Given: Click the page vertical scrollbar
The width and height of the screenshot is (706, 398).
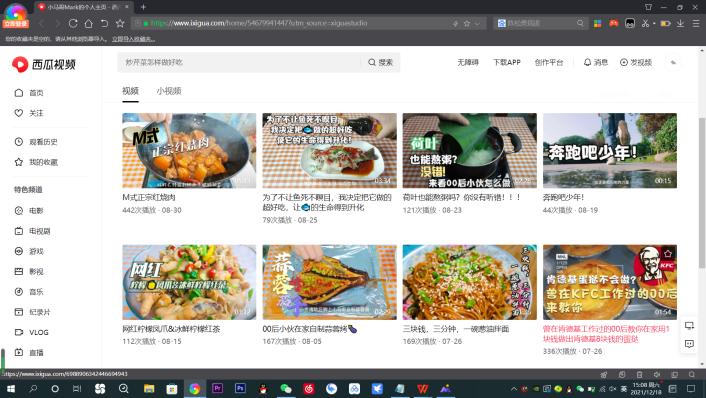Looking at the screenshot, I should coord(702,194).
